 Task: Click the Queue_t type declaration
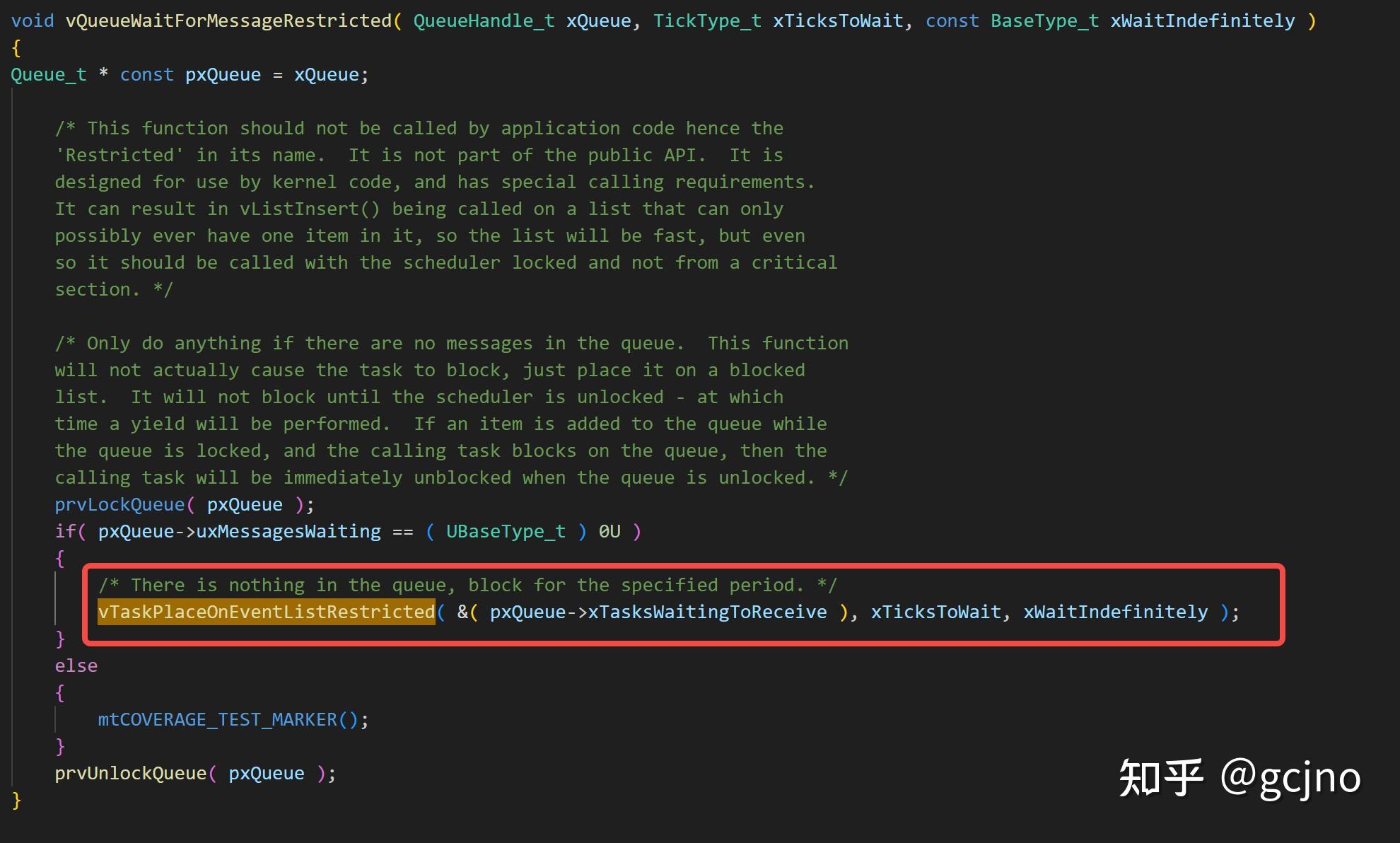[x=48, y=74]
